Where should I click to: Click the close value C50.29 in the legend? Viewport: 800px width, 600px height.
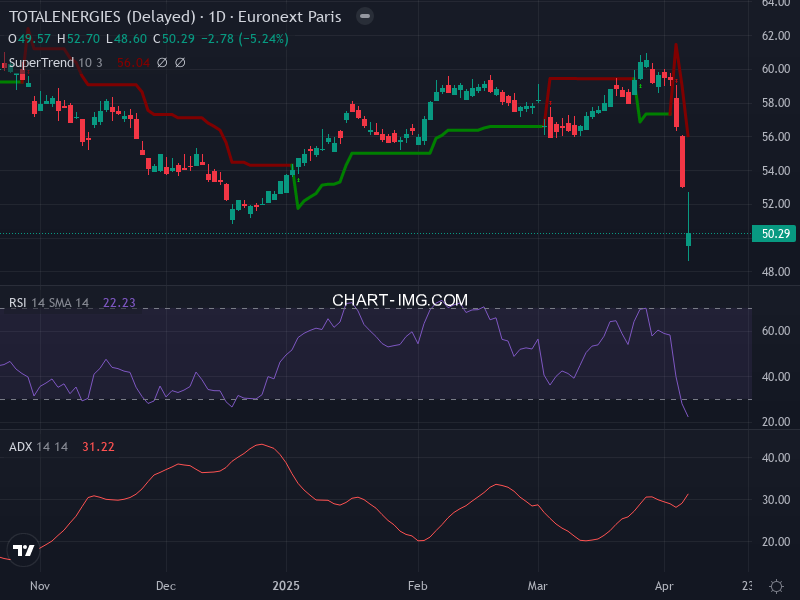(x=174, y=39)
